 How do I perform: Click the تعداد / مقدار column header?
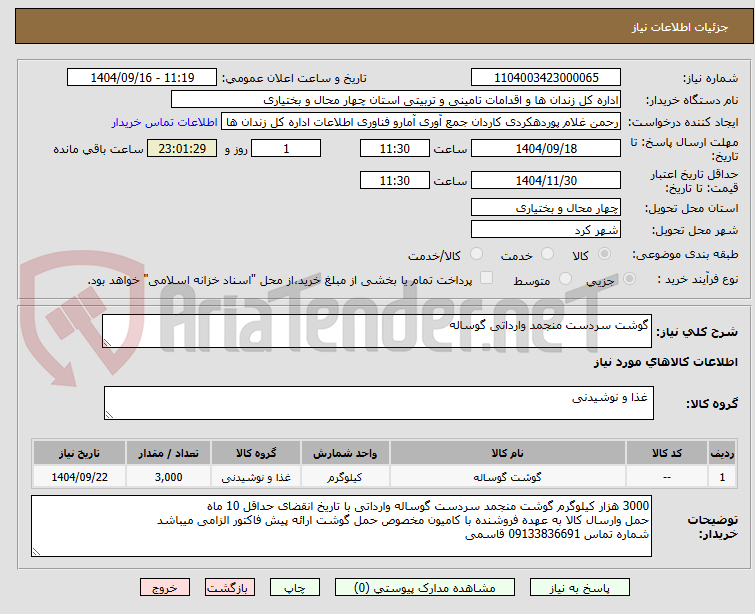point(169,453)
